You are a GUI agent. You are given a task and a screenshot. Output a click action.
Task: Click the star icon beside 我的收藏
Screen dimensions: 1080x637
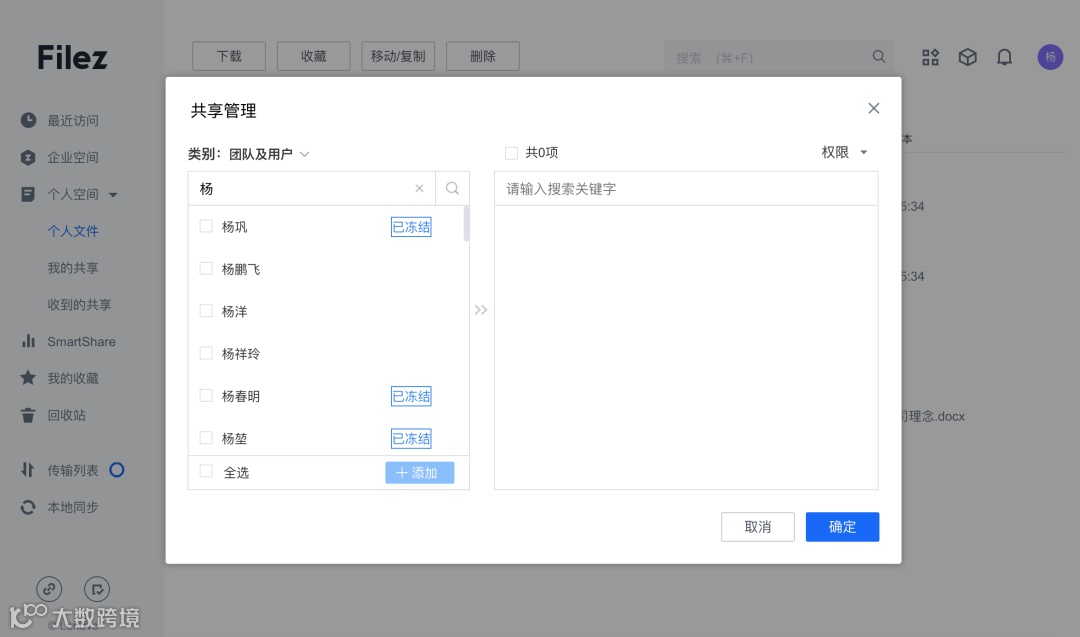coord(28,377)
